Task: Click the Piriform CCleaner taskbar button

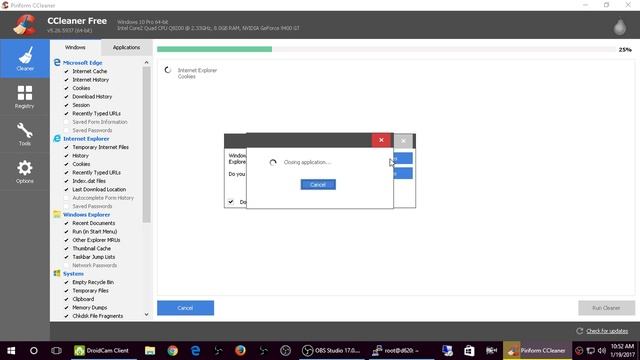Action: tap(537, 351)
